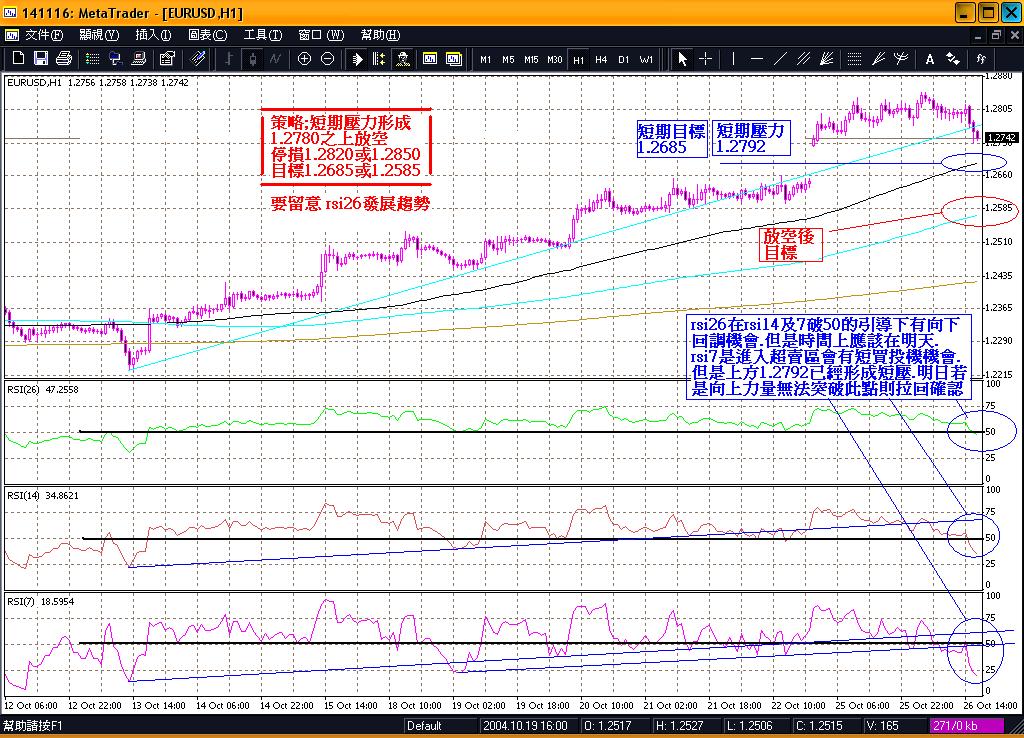Screen dimensions: 1024x738
Task: Click status bar date 2004.10.19 16:00
Action: coord(525,726)
